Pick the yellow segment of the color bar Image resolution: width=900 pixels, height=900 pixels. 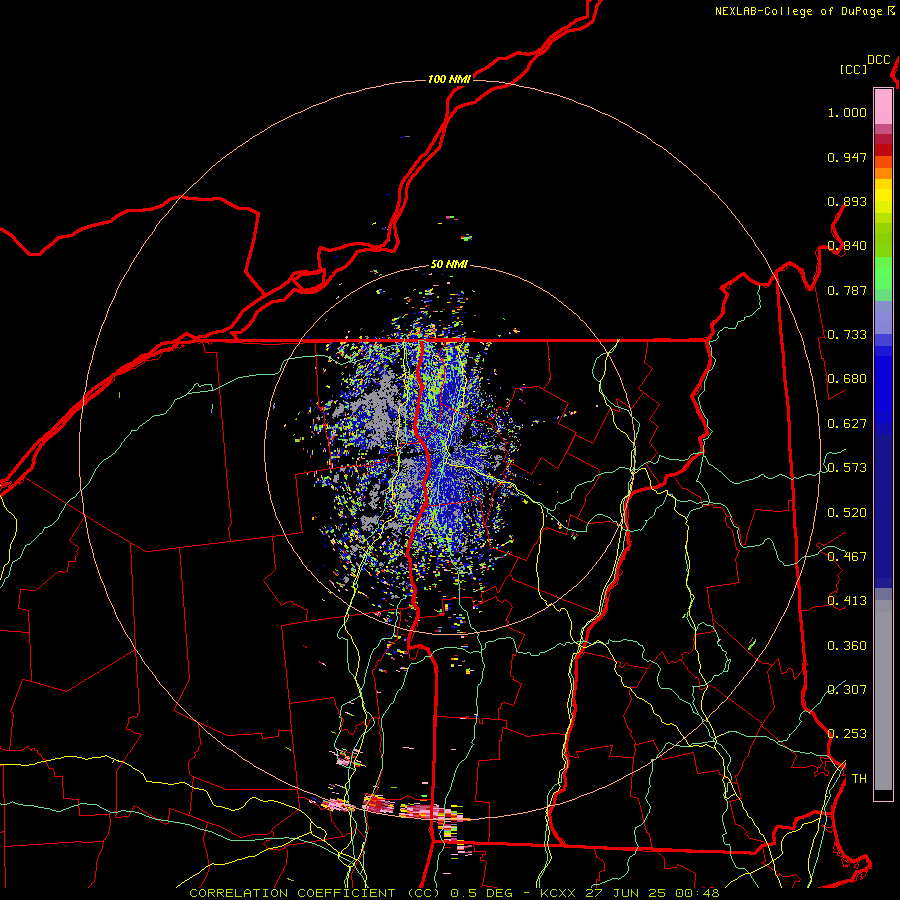(883, 196)
